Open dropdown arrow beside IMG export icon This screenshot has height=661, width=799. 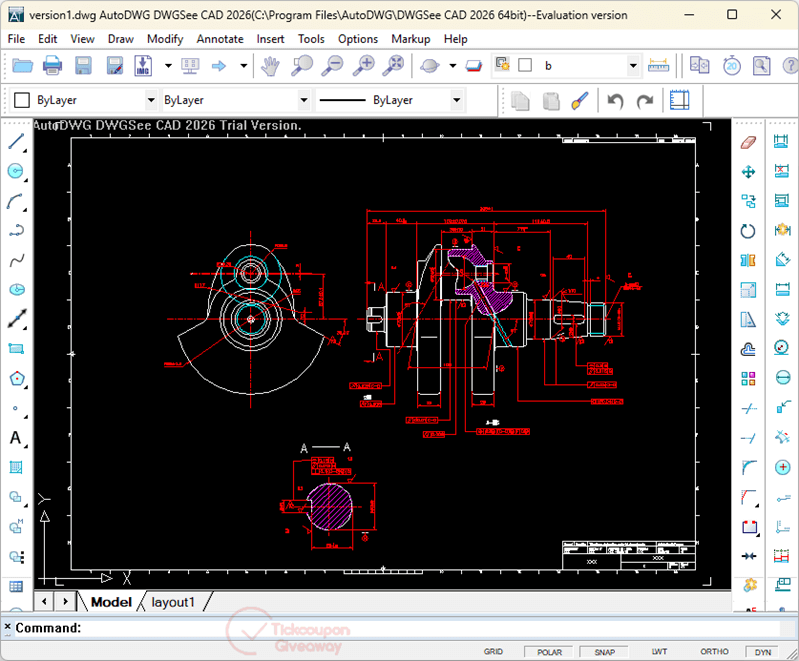click(168, 66)
